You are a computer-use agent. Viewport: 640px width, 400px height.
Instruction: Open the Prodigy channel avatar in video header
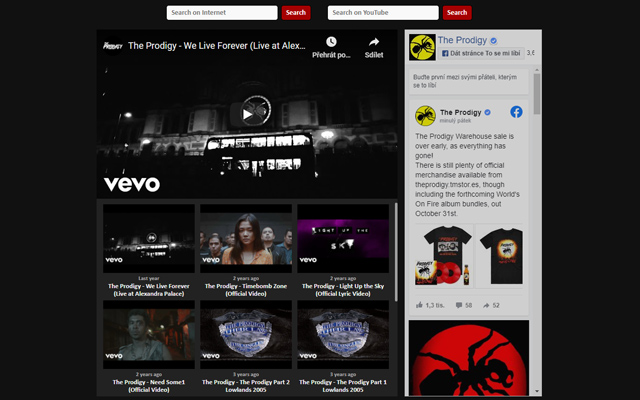pos(113,46)
